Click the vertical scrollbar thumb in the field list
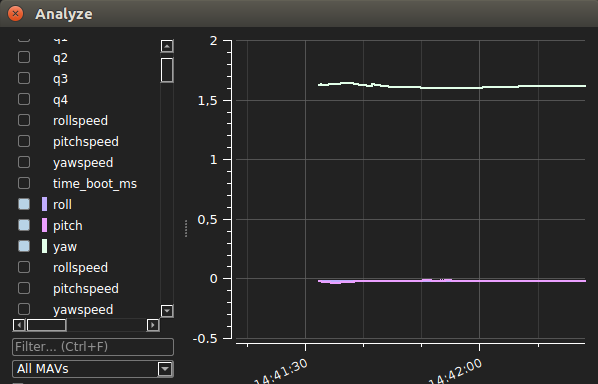The height and width of the screenshot is (384, 598). coord(167,70)
